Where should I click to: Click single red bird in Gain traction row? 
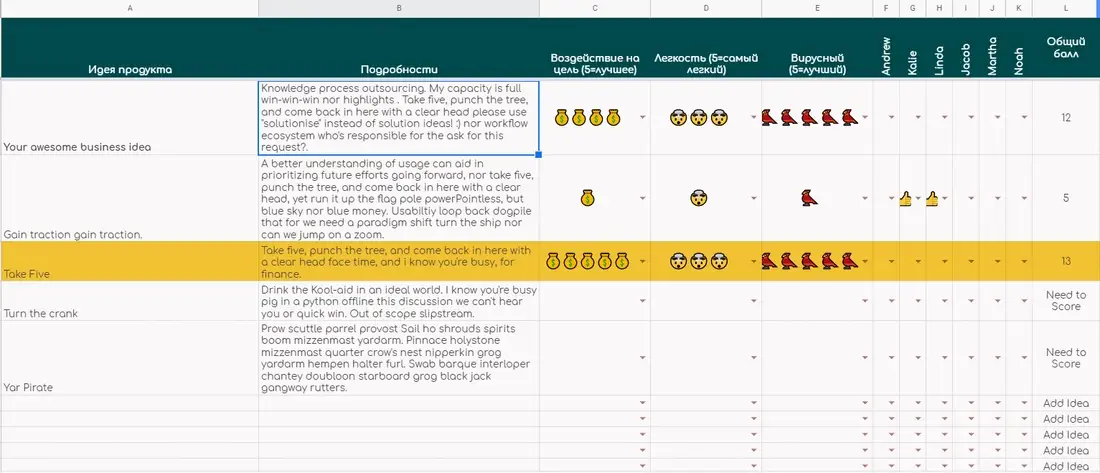tap(810, 199)
